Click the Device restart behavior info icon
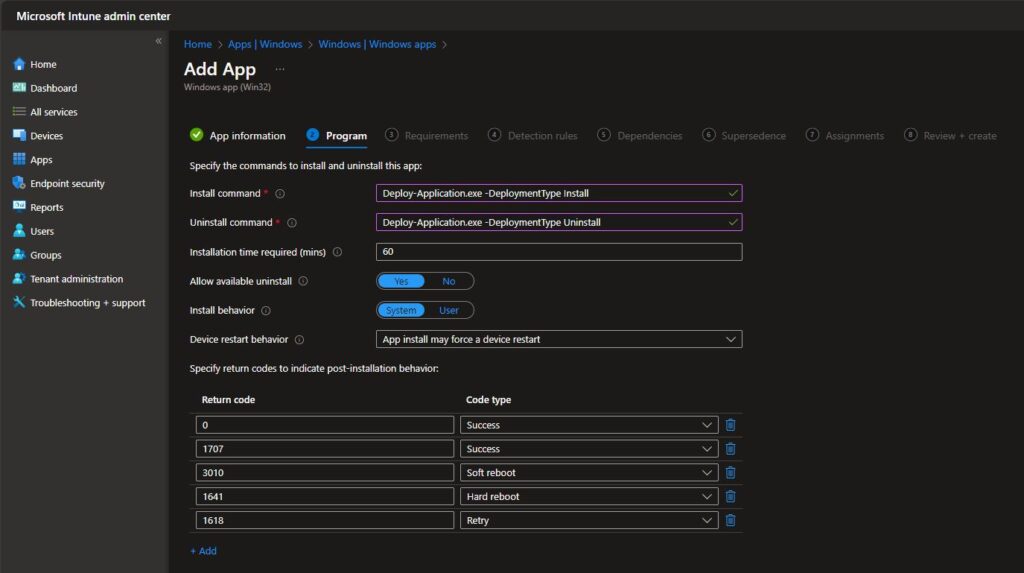The width and height of the screenshot is (1024, 573). 299,339
